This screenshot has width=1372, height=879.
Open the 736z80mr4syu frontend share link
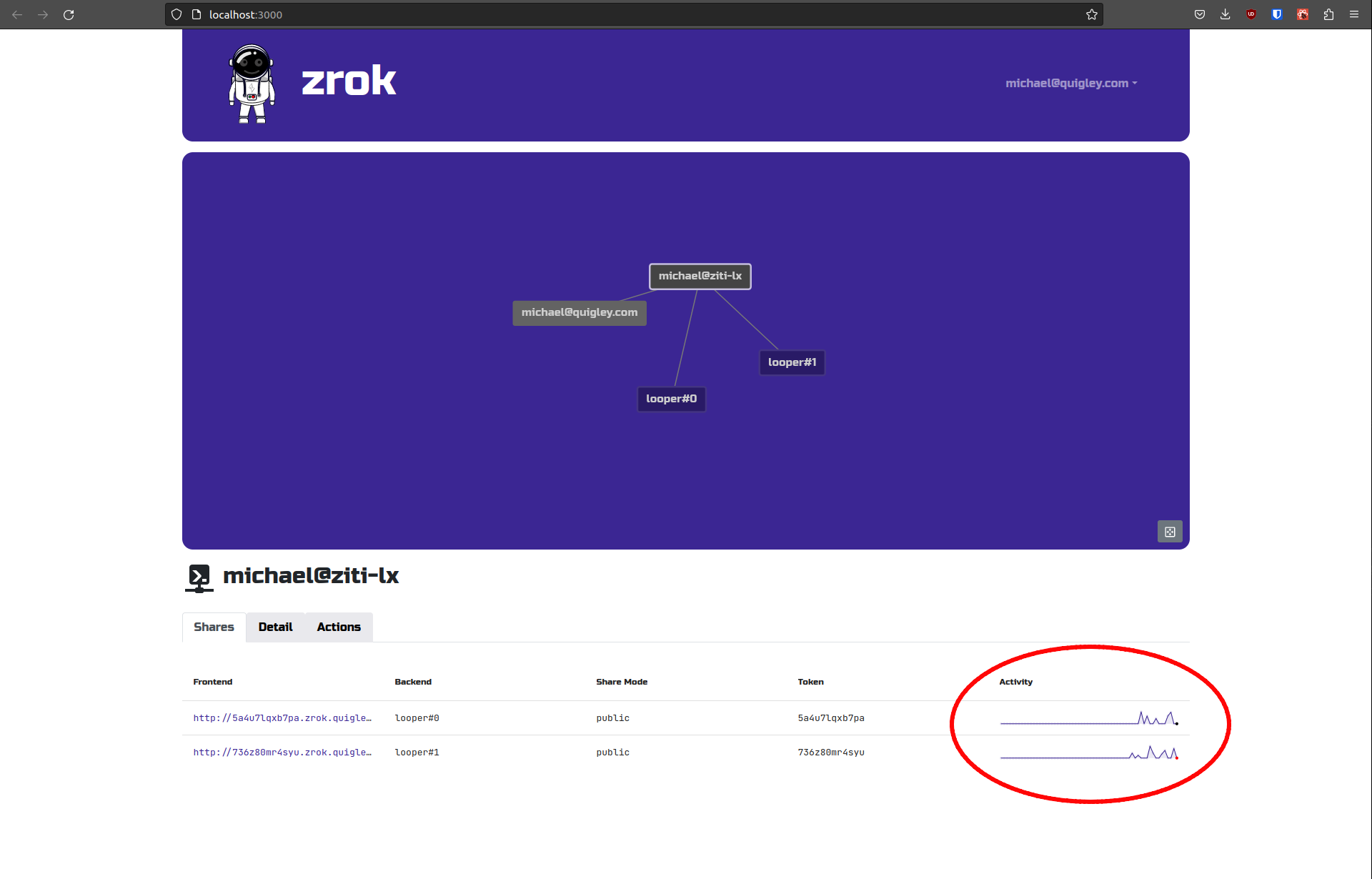pyautogui.click(x=282, y=752)
